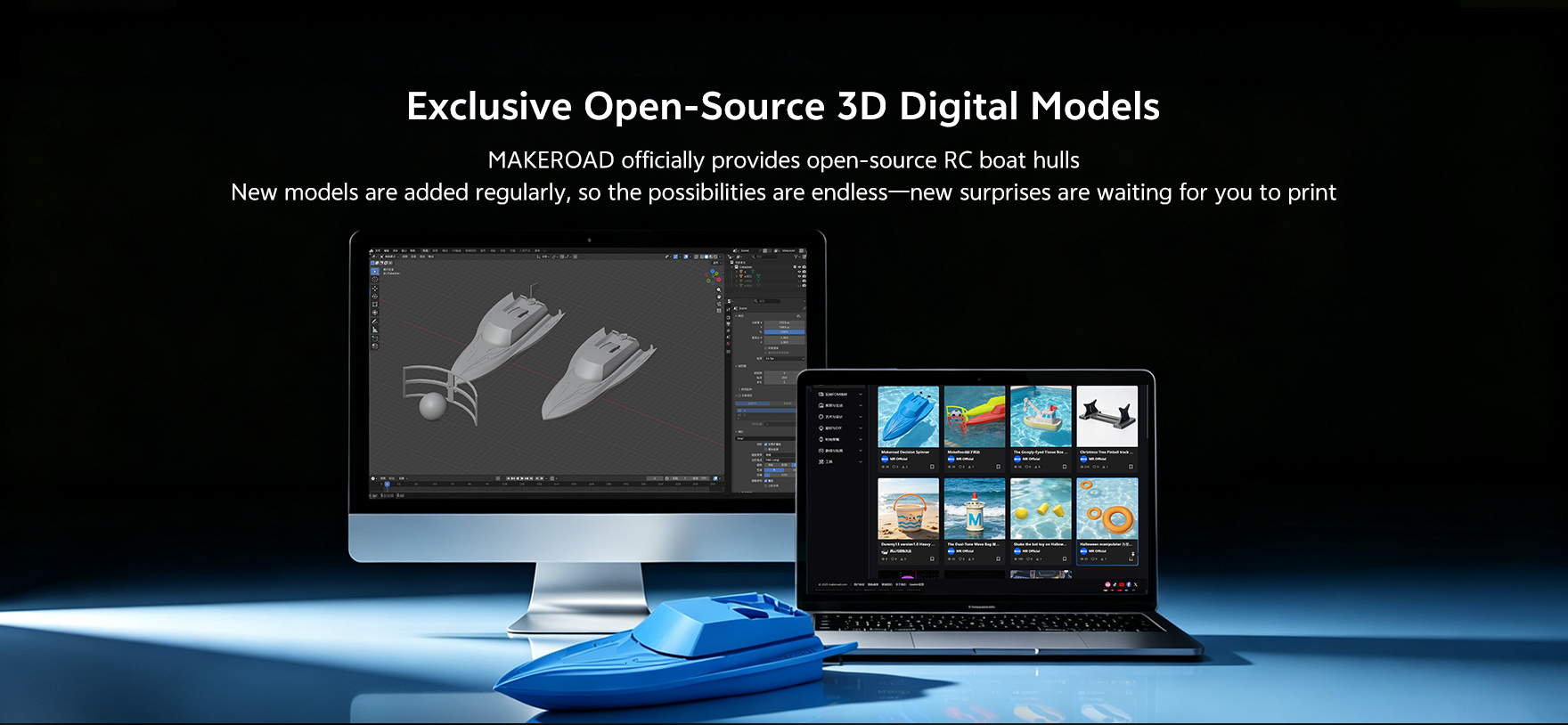This screenshot has height=725, width=1568.
Task: Choose the Measure ruler tool in Blender
Action: 375,330
